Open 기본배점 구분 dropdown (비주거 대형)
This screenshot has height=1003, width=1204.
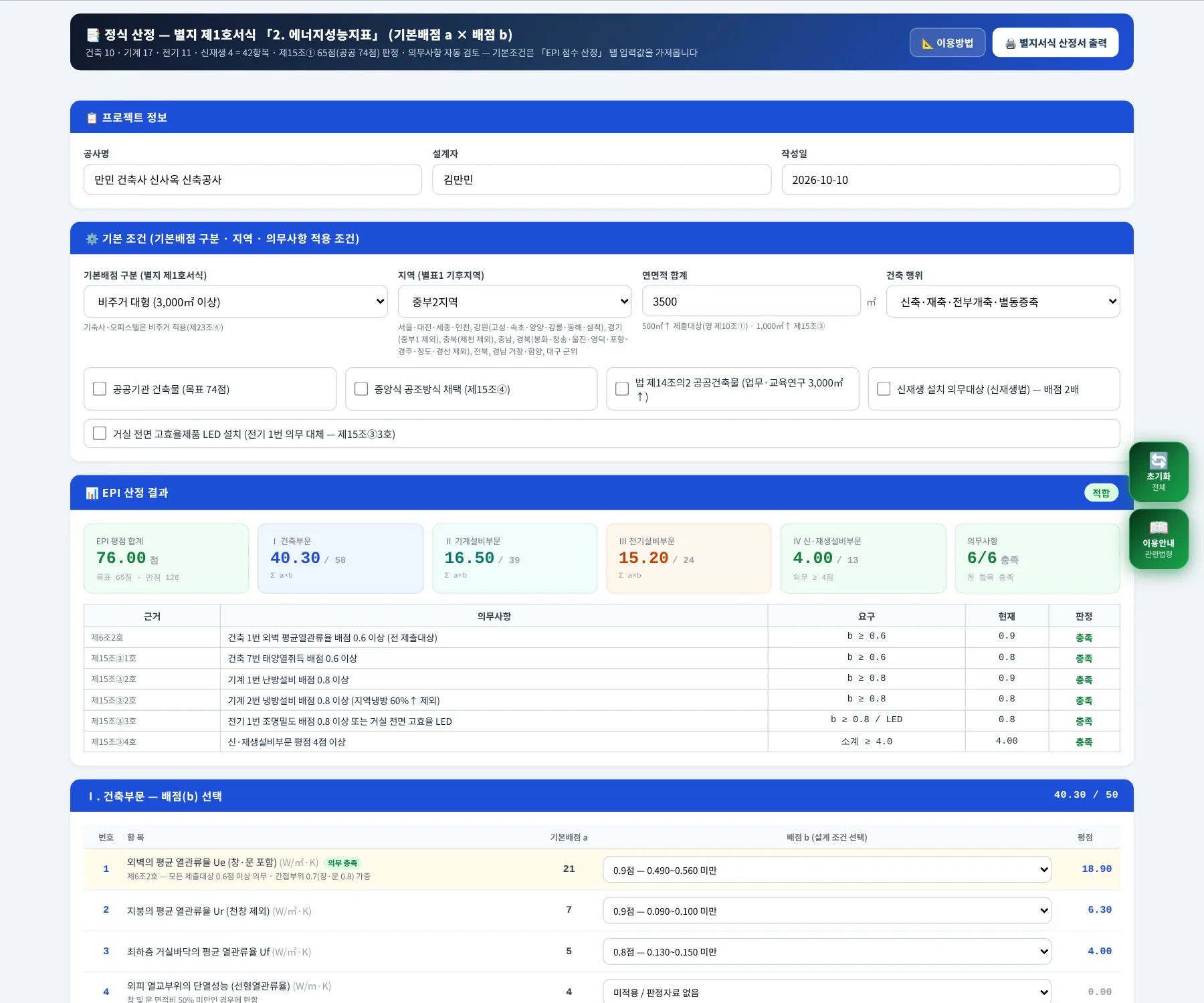coord(235,302)
